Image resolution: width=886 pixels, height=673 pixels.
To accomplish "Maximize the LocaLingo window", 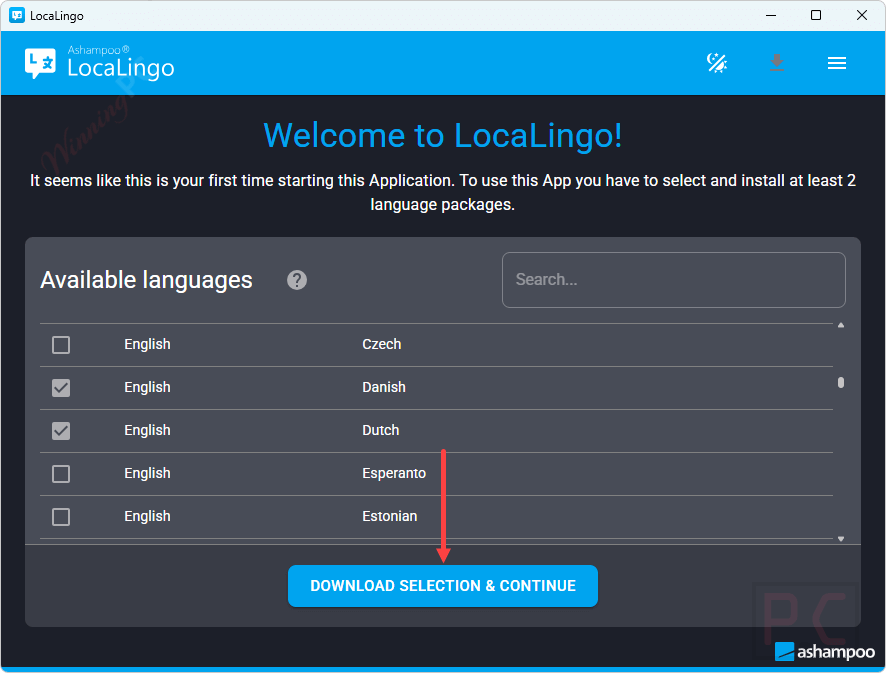I will (815, 15).
